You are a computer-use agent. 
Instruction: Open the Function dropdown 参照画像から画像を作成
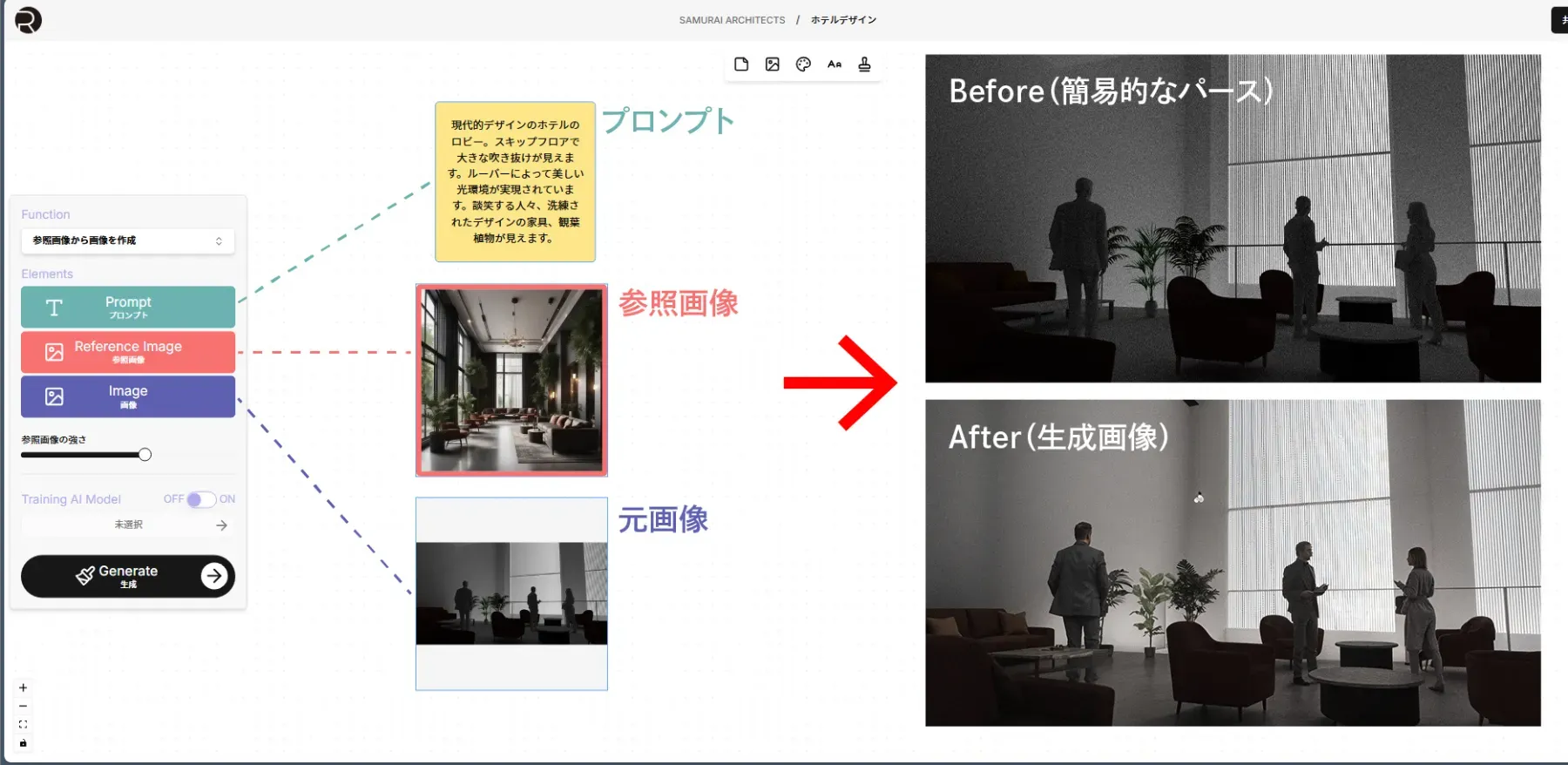click(128, 240)
